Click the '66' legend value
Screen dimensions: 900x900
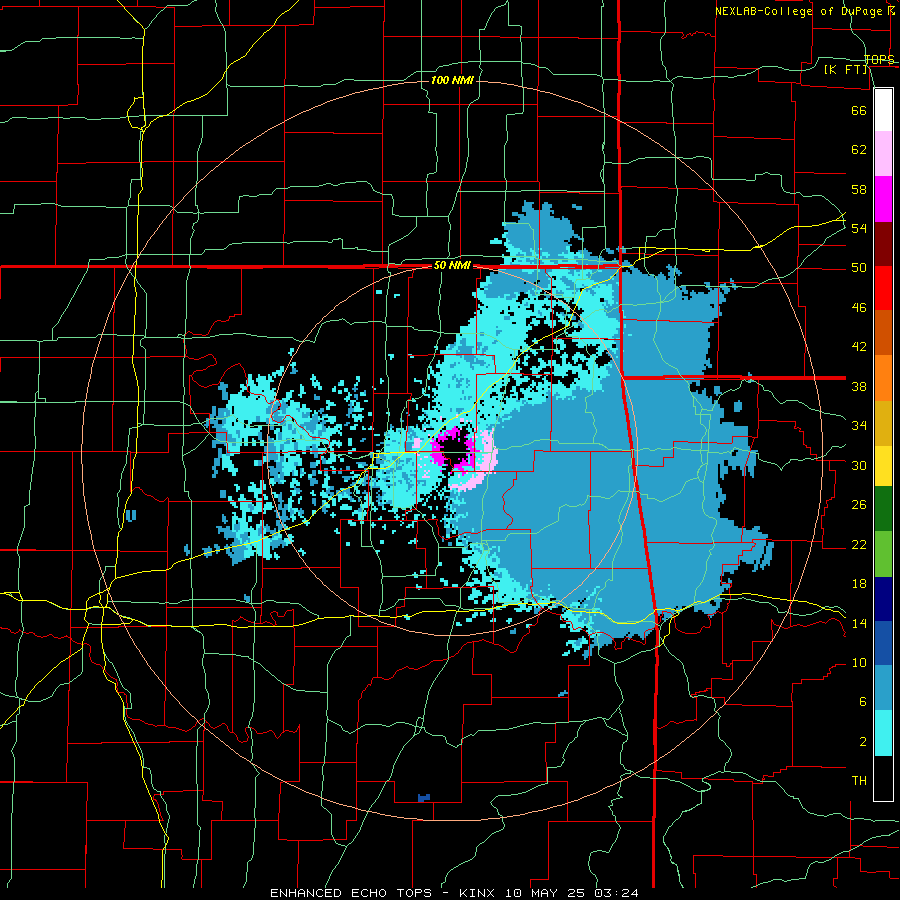(x=859, y=110)
